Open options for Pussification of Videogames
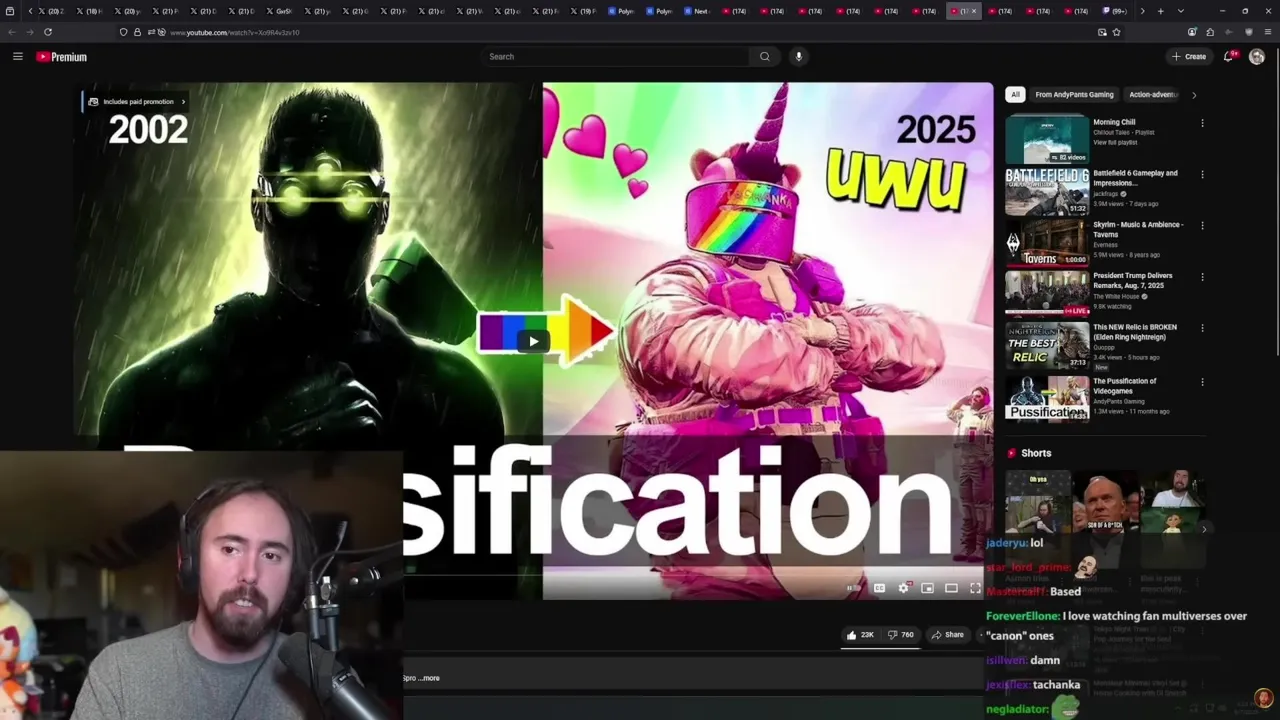Screen dimensions: 1280x720 [1202, 382]
